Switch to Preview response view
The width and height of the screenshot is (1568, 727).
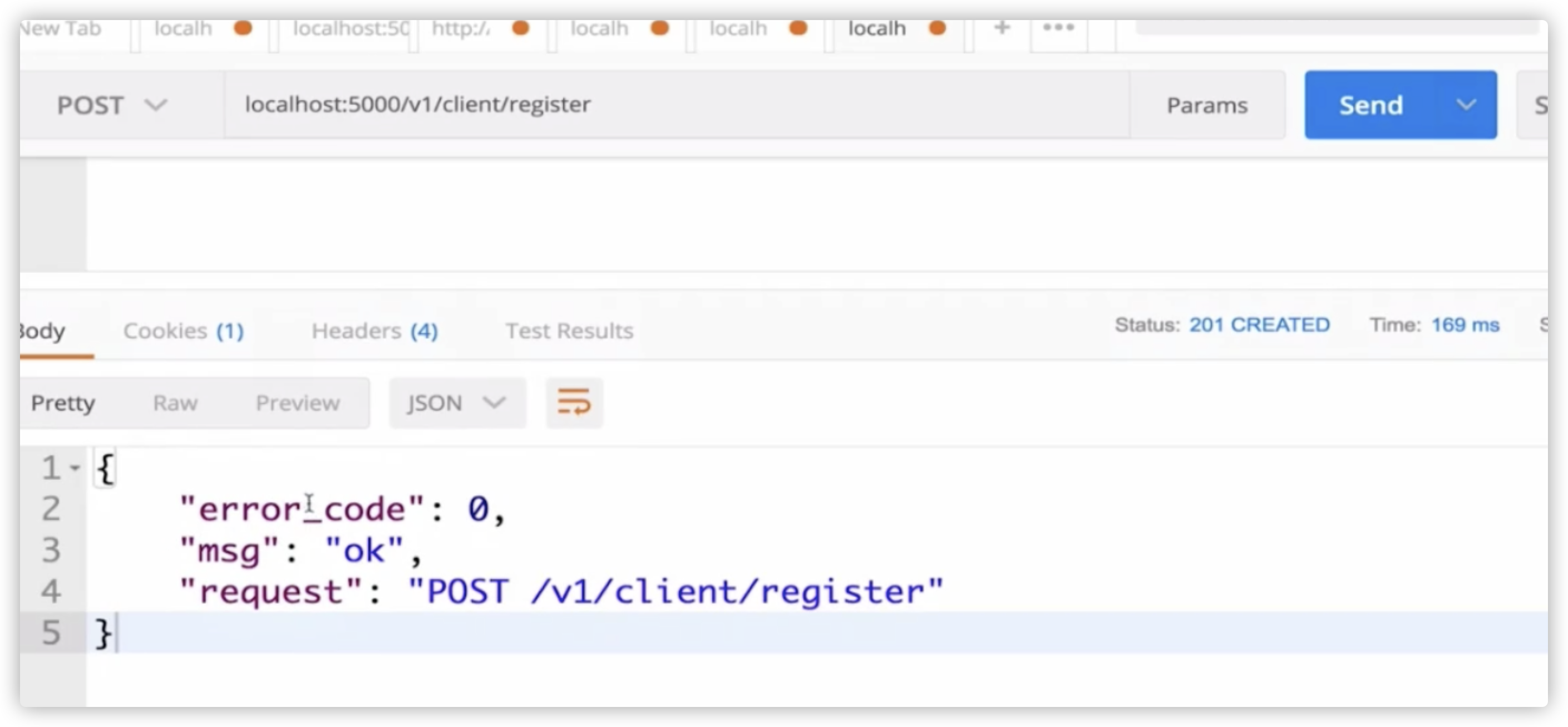[298, 402]
